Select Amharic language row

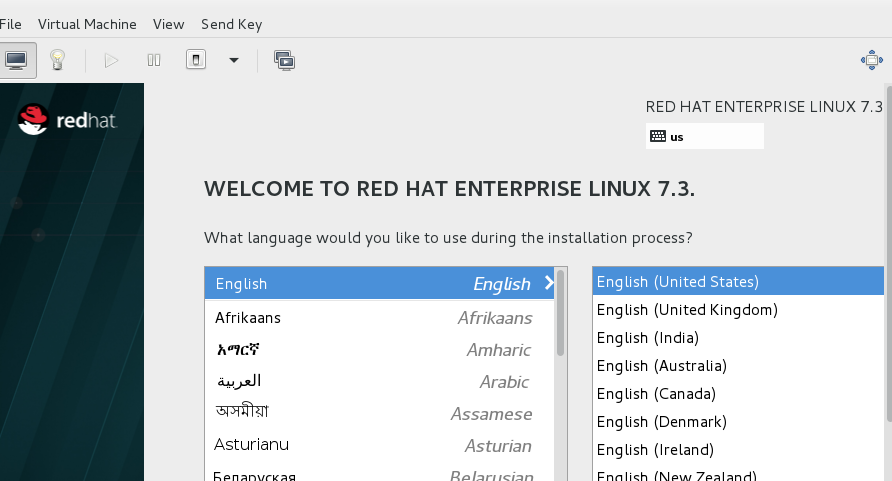tap(379, 349)
